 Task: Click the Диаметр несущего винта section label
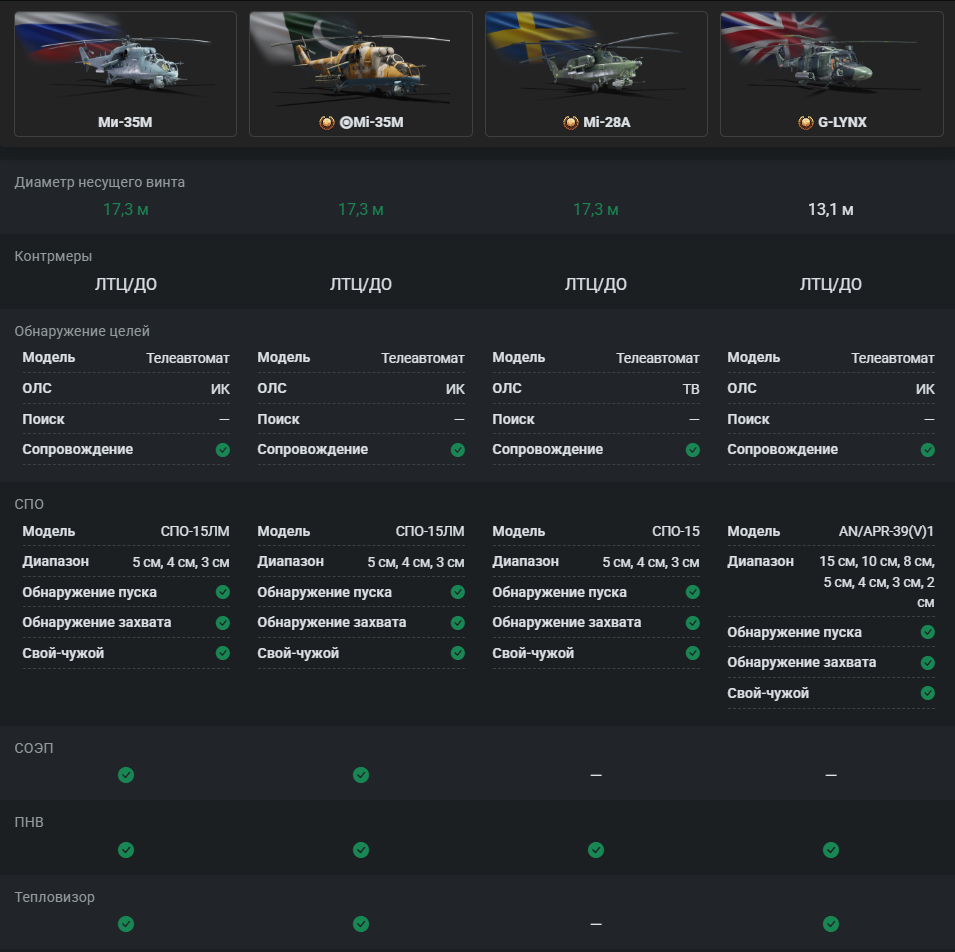[x=100, y=182]
